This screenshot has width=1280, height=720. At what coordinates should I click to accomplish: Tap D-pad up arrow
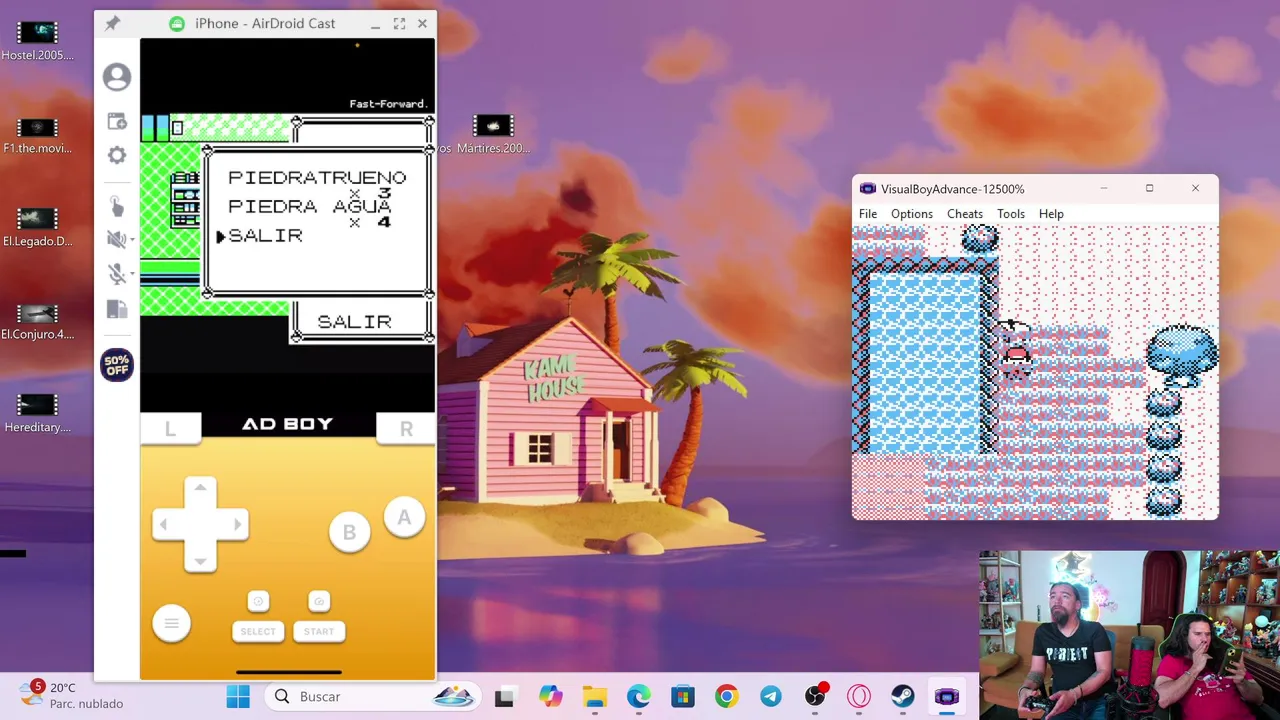200,489
